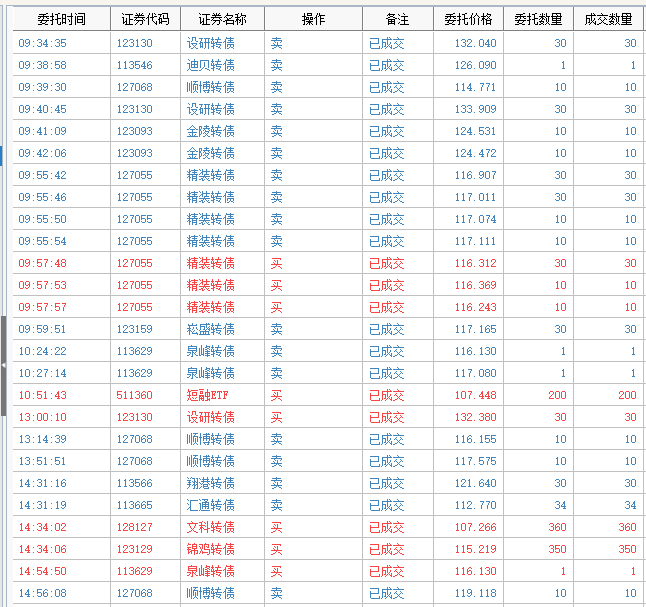Click price 117.080 for 泉峰转债
This screenshot has height=607, width=646.
(475, 373)
